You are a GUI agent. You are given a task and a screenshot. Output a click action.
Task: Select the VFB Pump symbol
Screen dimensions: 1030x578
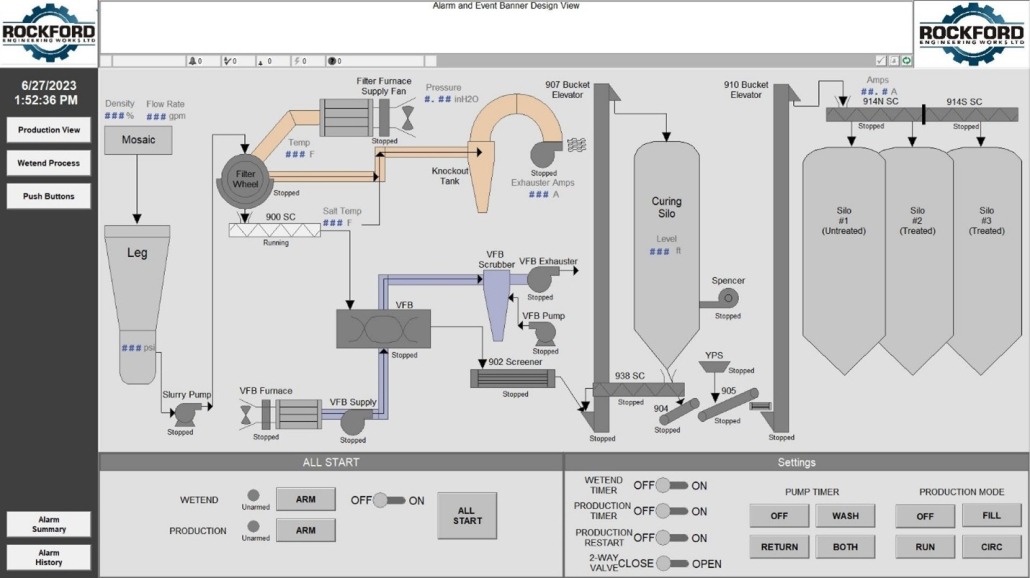tap(544, 334)
